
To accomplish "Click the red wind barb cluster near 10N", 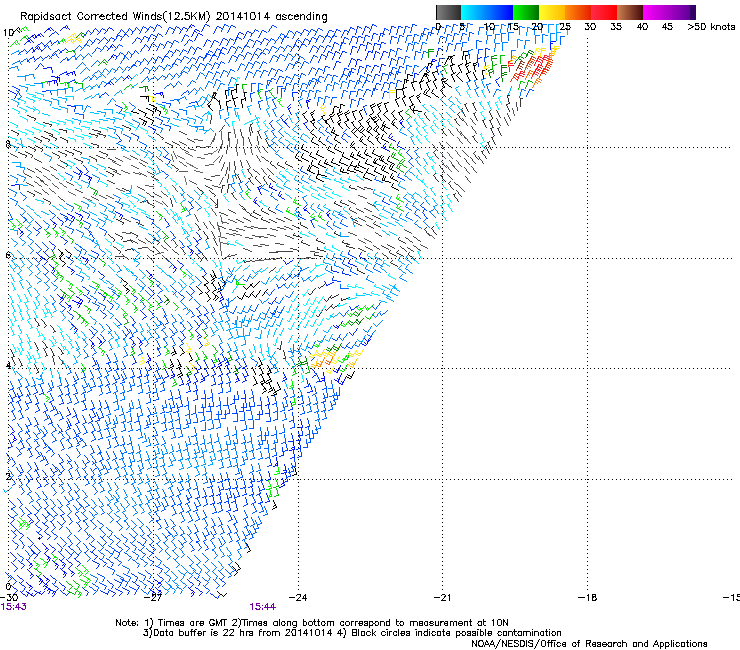I will pos(531,66).
